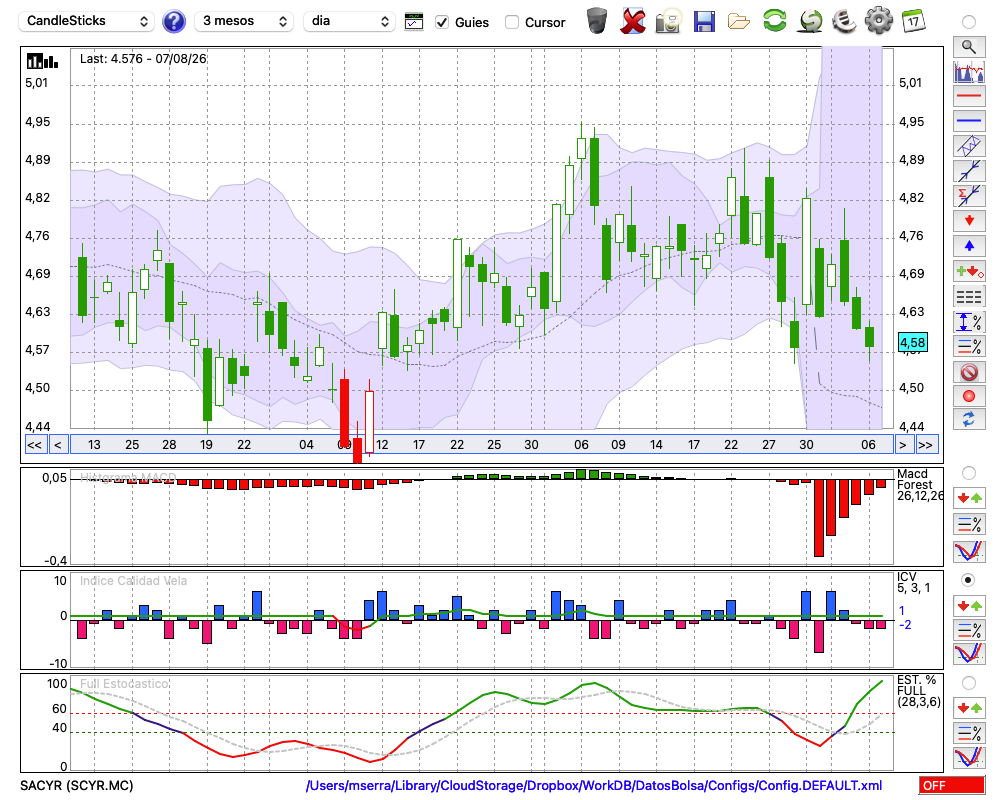Click the trash can icon in toolbar
The height and width of the screenshot is (800, 1000).
point(596,21)
